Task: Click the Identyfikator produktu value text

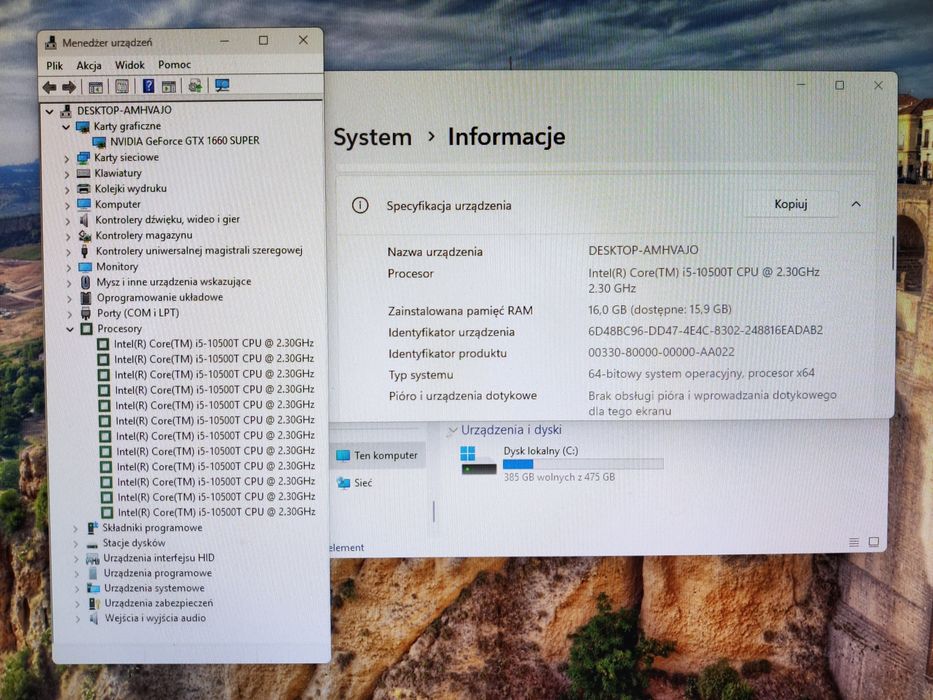Action: tap(661, 352)
